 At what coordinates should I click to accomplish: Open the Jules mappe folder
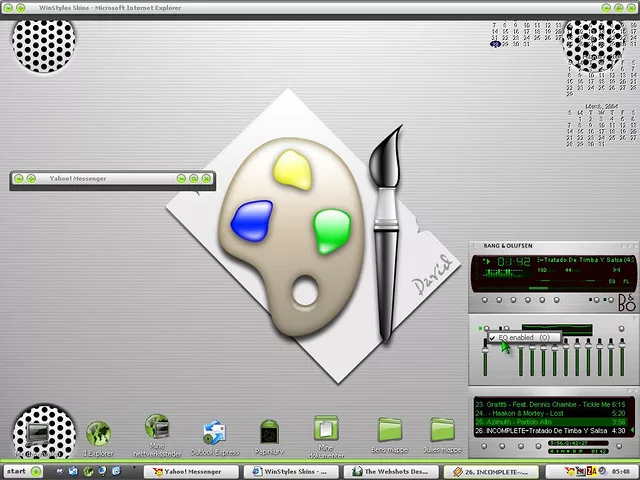pyautogui.click(x=442, y=430)
